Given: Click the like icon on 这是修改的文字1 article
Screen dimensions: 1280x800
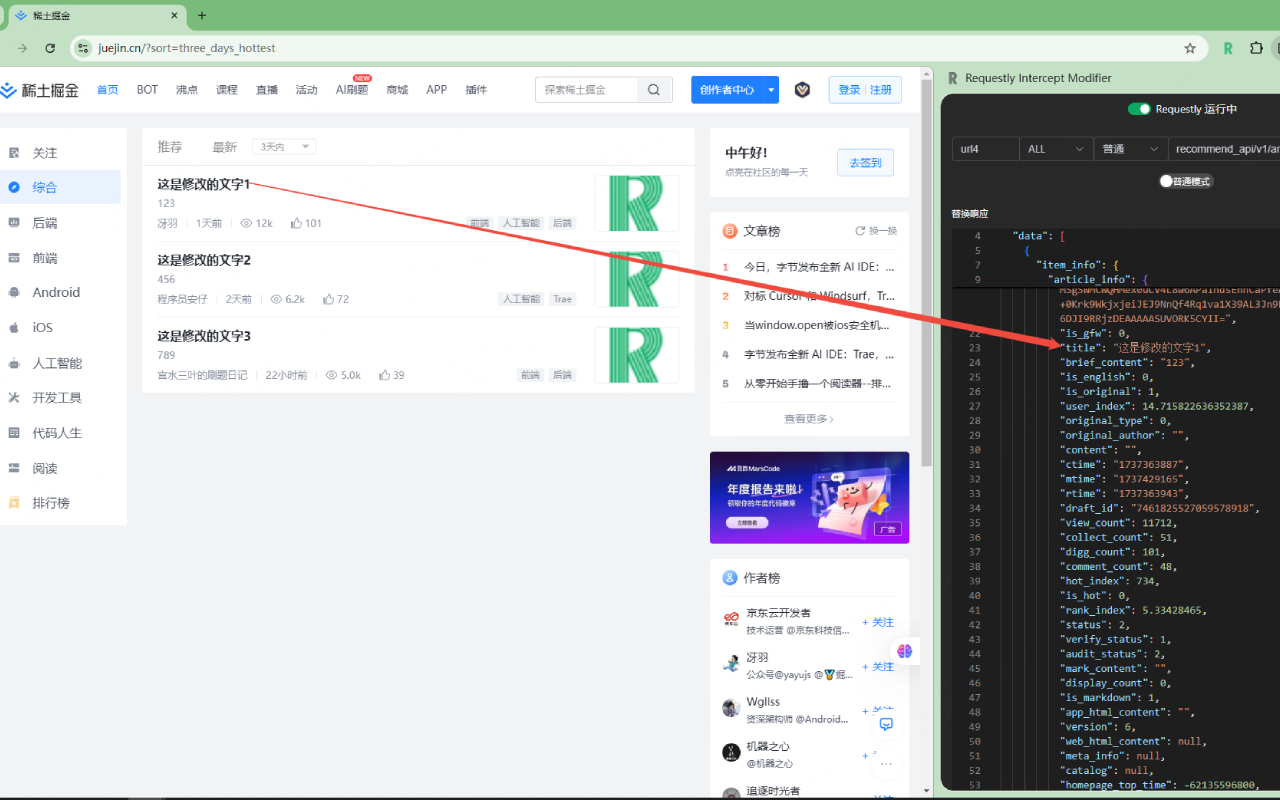Looking at the screenshot, I should coord(297,223).
